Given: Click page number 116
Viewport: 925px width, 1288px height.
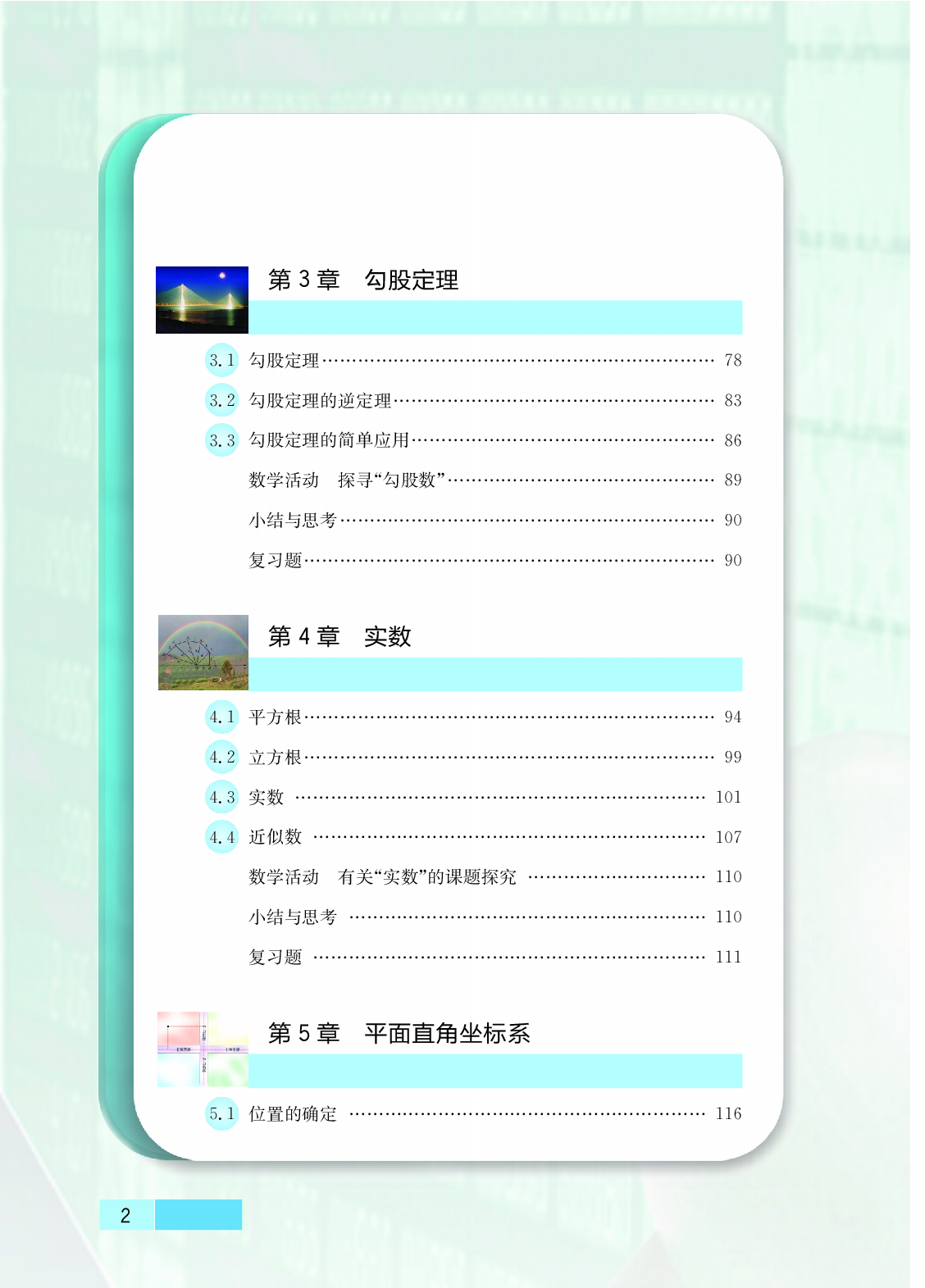Looking at the screenshot, I should (728, 1113).
